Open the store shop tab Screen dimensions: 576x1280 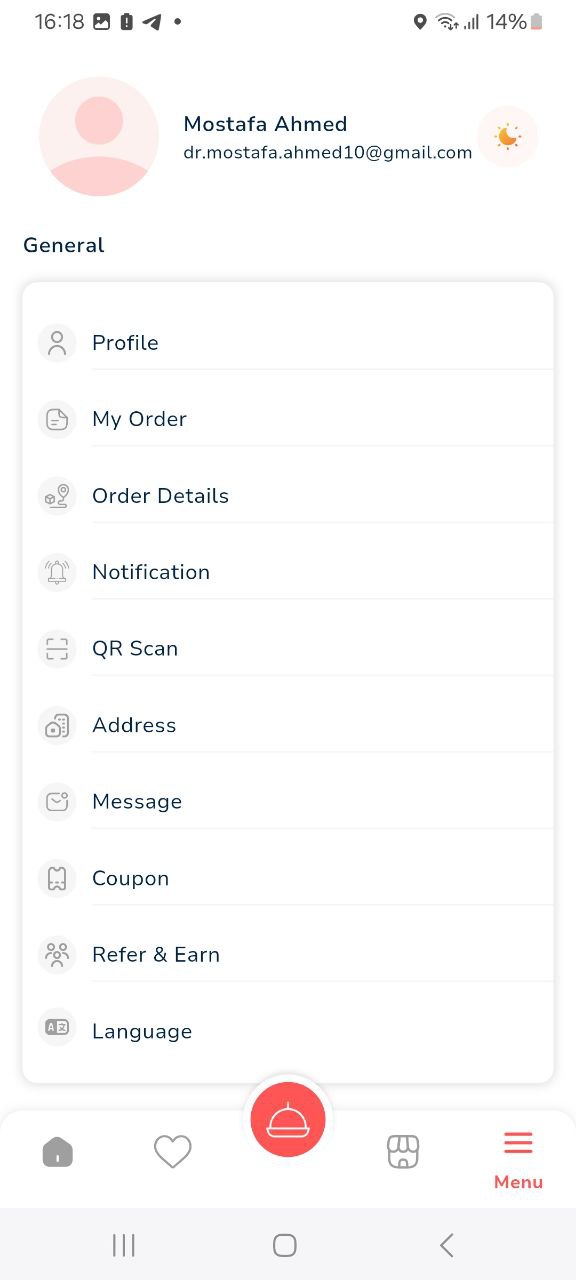coord(403,1152)
